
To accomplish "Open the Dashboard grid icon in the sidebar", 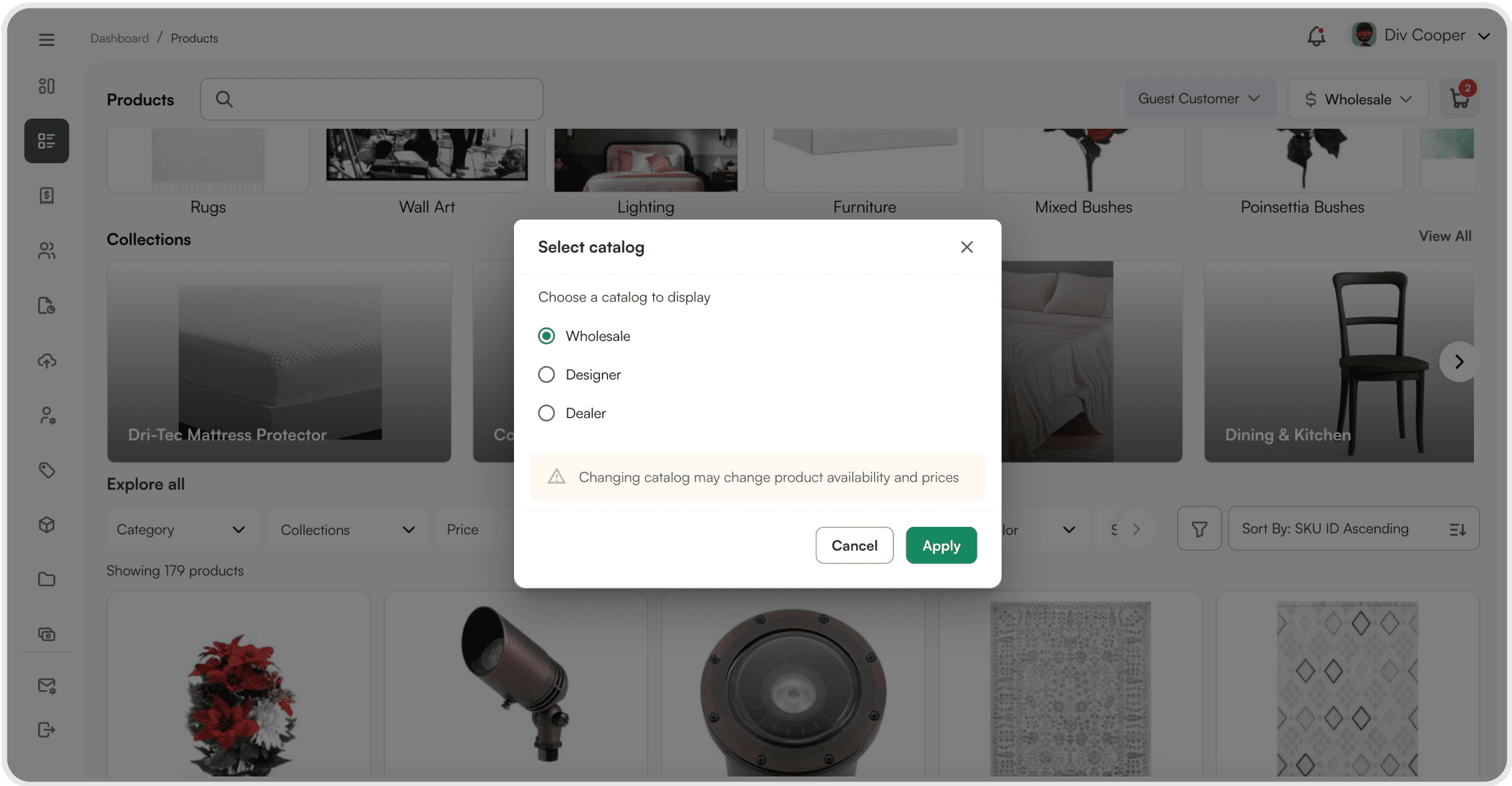I will coord(46,86).
